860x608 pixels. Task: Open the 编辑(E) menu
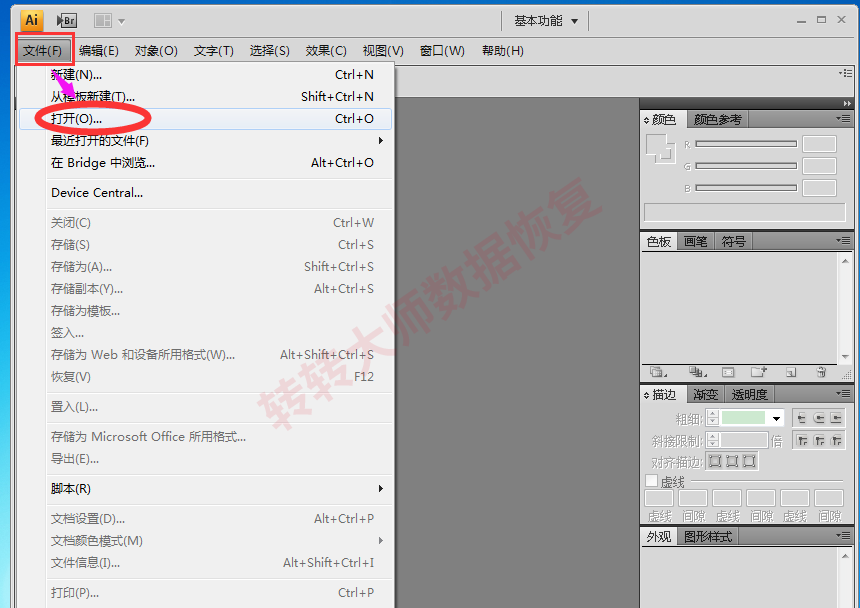click(x=99, y=51)
